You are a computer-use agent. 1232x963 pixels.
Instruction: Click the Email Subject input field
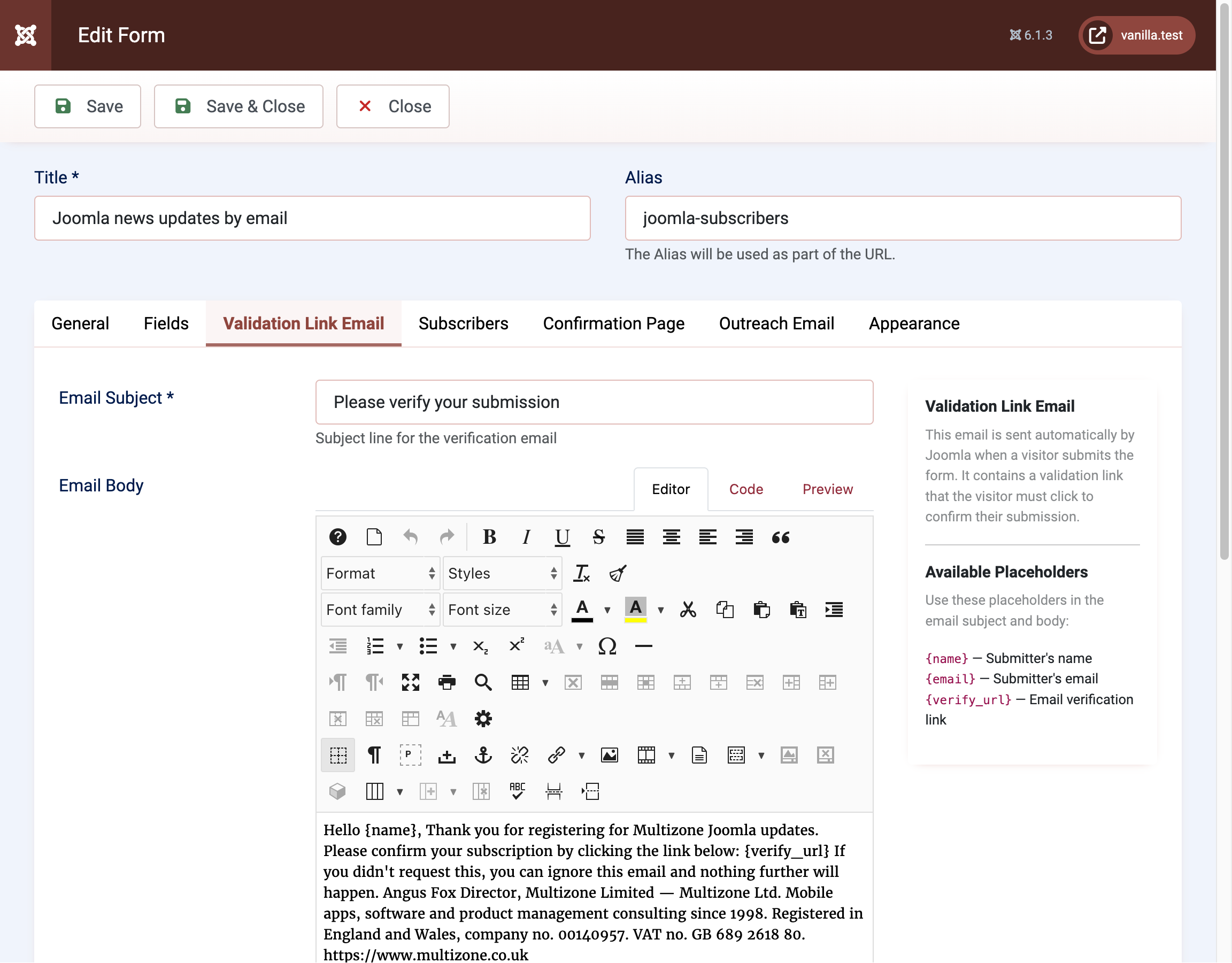594,402
